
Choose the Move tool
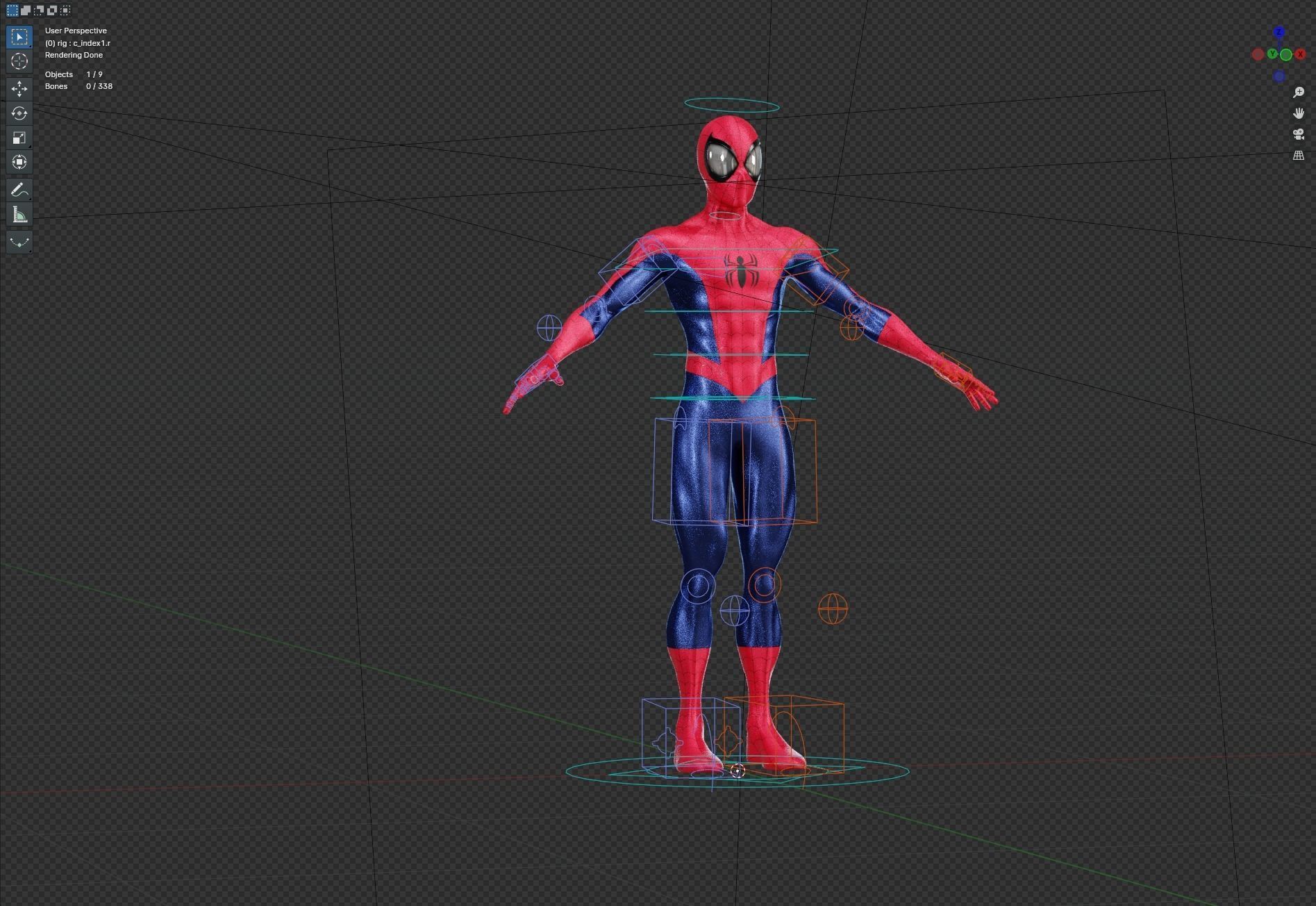(x=19, y=89)
